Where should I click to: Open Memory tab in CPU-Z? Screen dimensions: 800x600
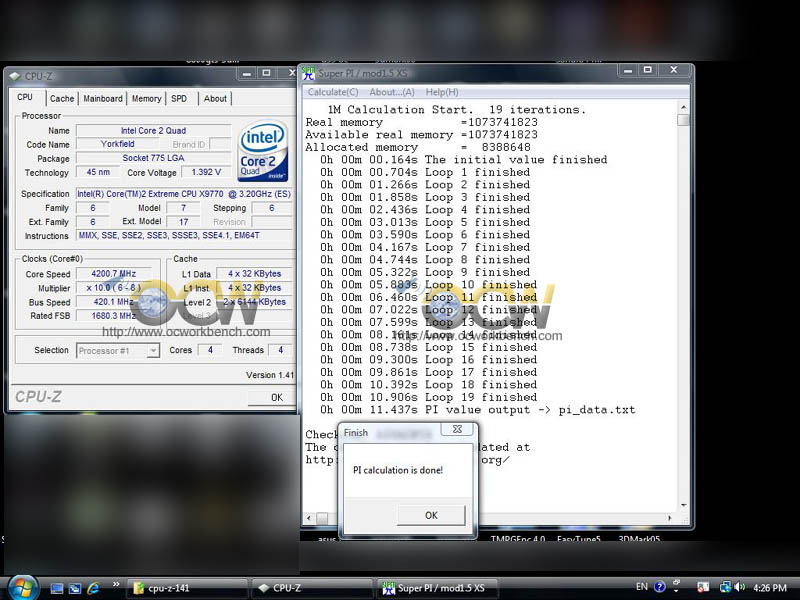(146, 98)
